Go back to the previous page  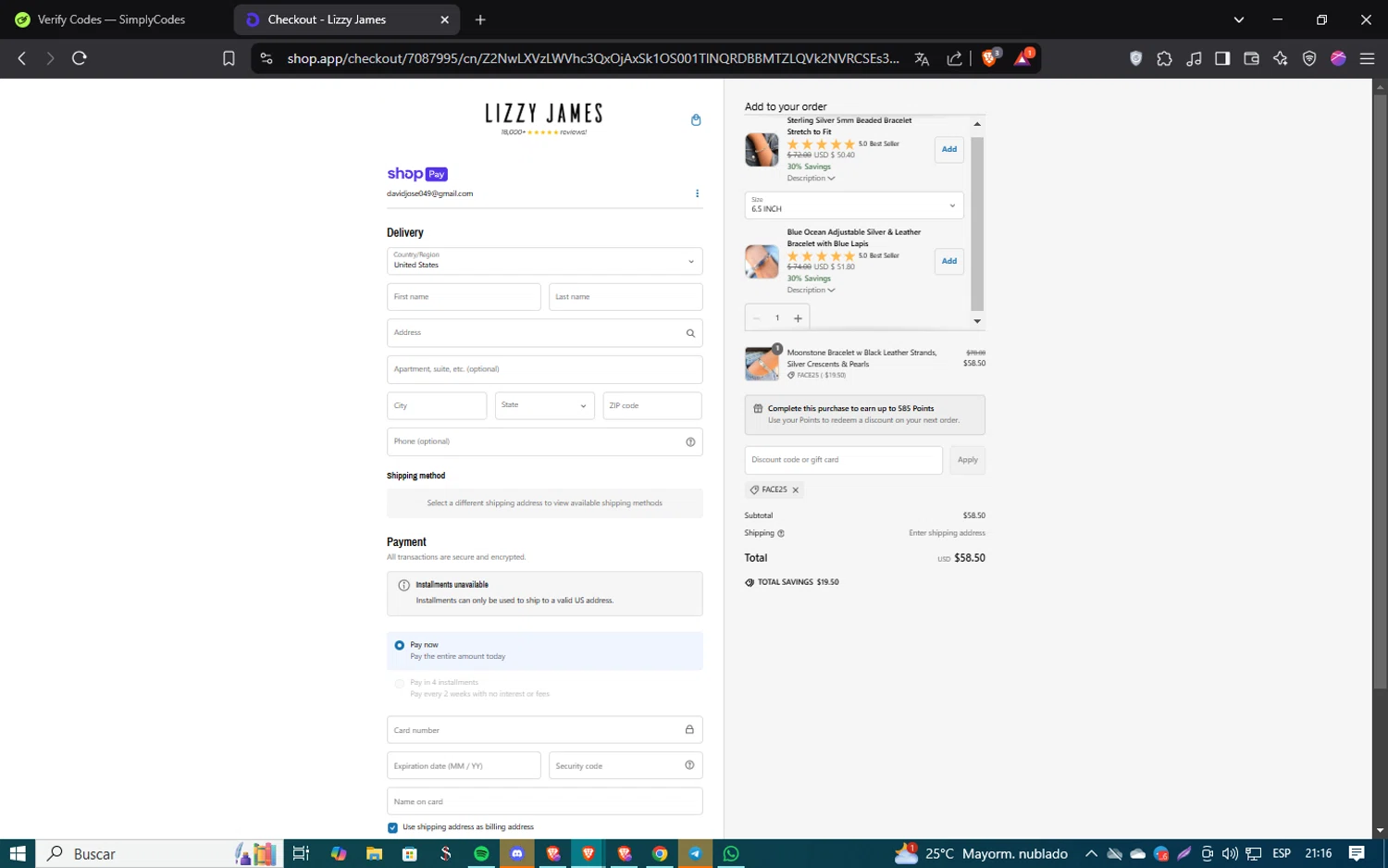click(x=22, y=58)
